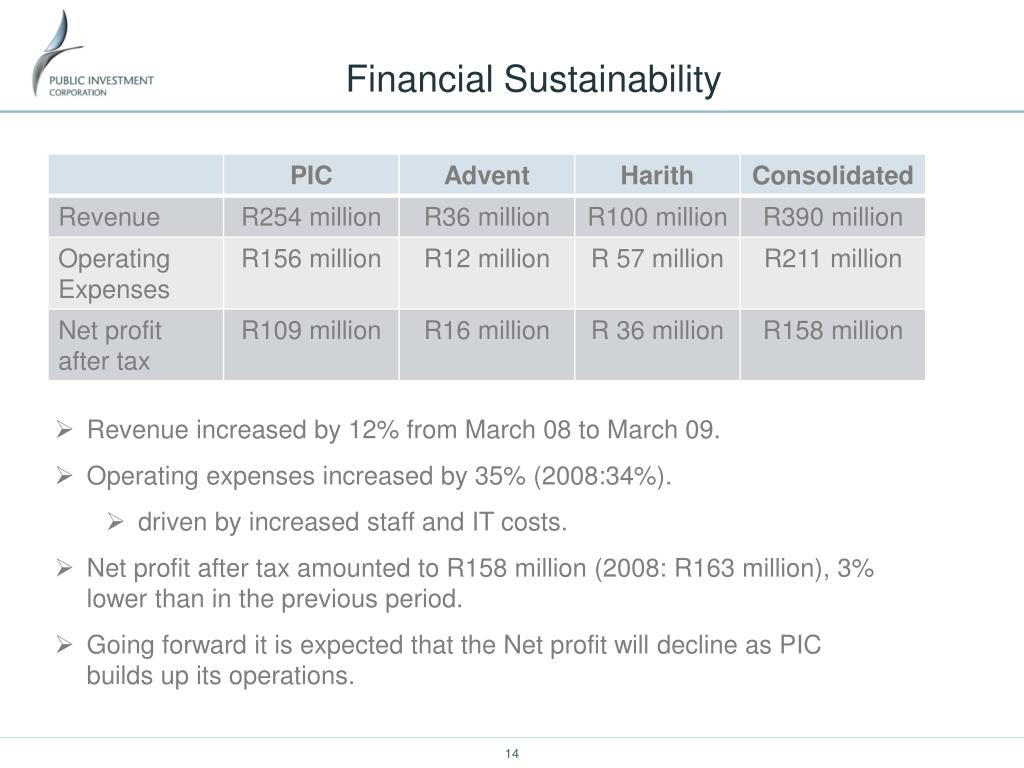Click the Net profit after tax label

click(110, 345)
